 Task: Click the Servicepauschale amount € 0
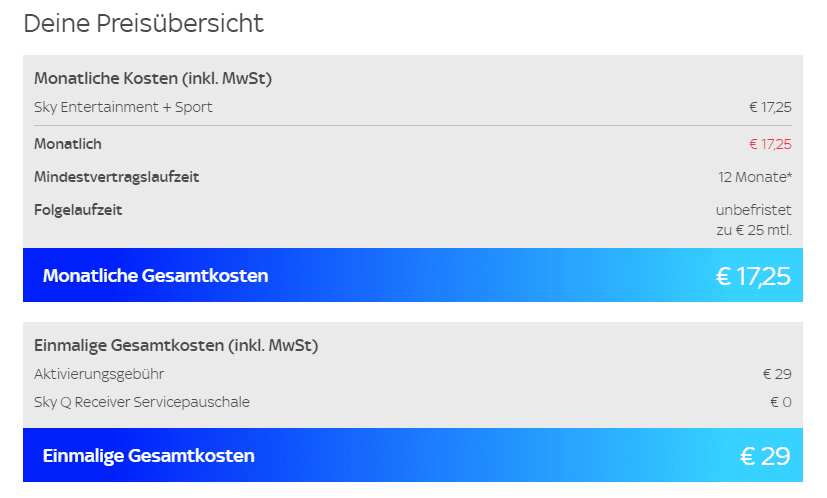pyautogui.click(x=781, y=403)
